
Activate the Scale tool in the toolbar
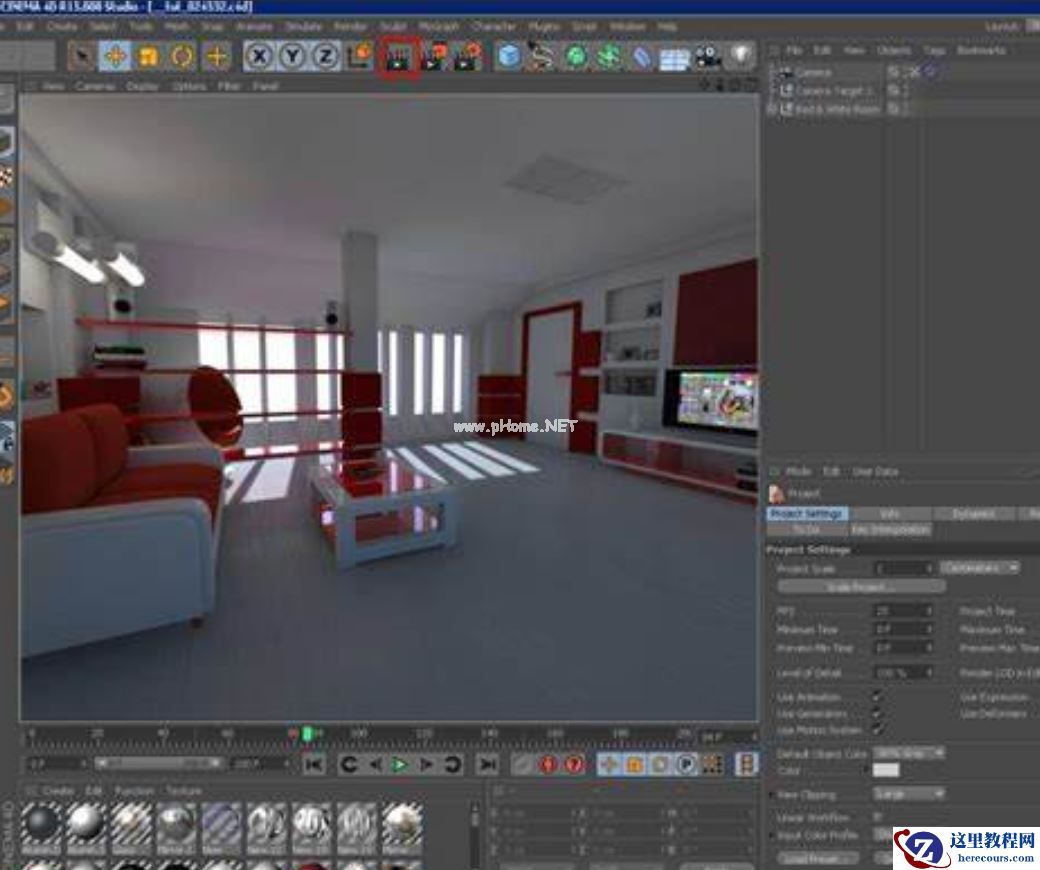point(149,57)
